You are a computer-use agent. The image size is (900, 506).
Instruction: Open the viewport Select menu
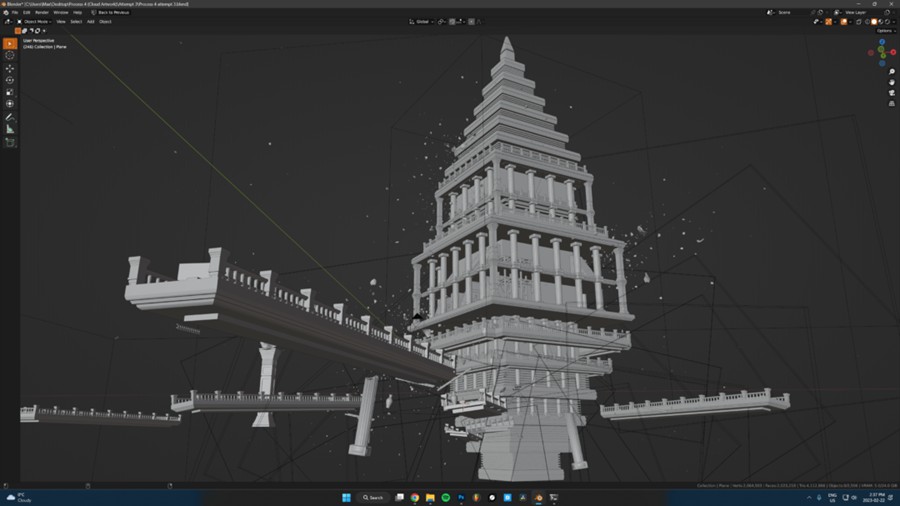[76, 22]
